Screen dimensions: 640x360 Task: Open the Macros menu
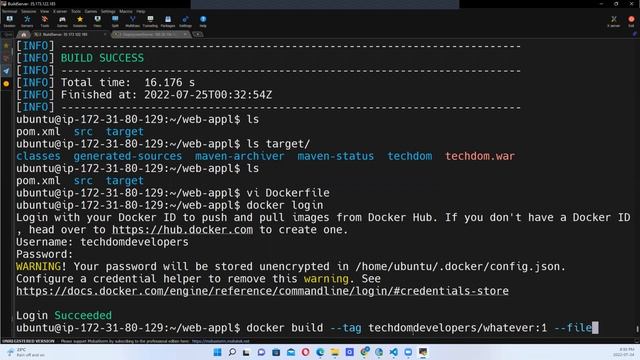point(126,11)
